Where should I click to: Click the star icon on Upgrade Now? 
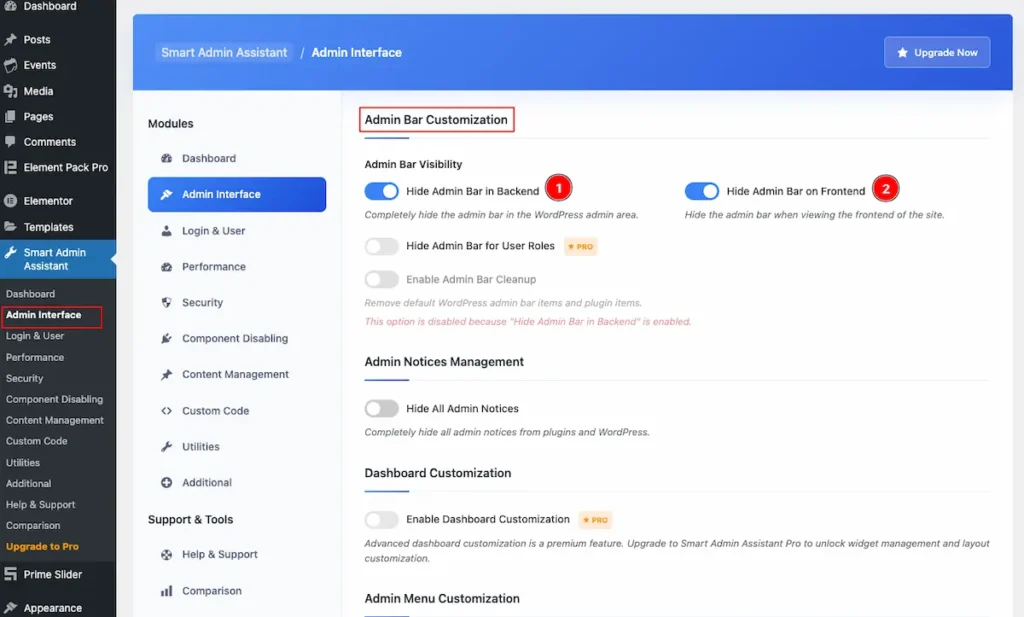[903, 52]
